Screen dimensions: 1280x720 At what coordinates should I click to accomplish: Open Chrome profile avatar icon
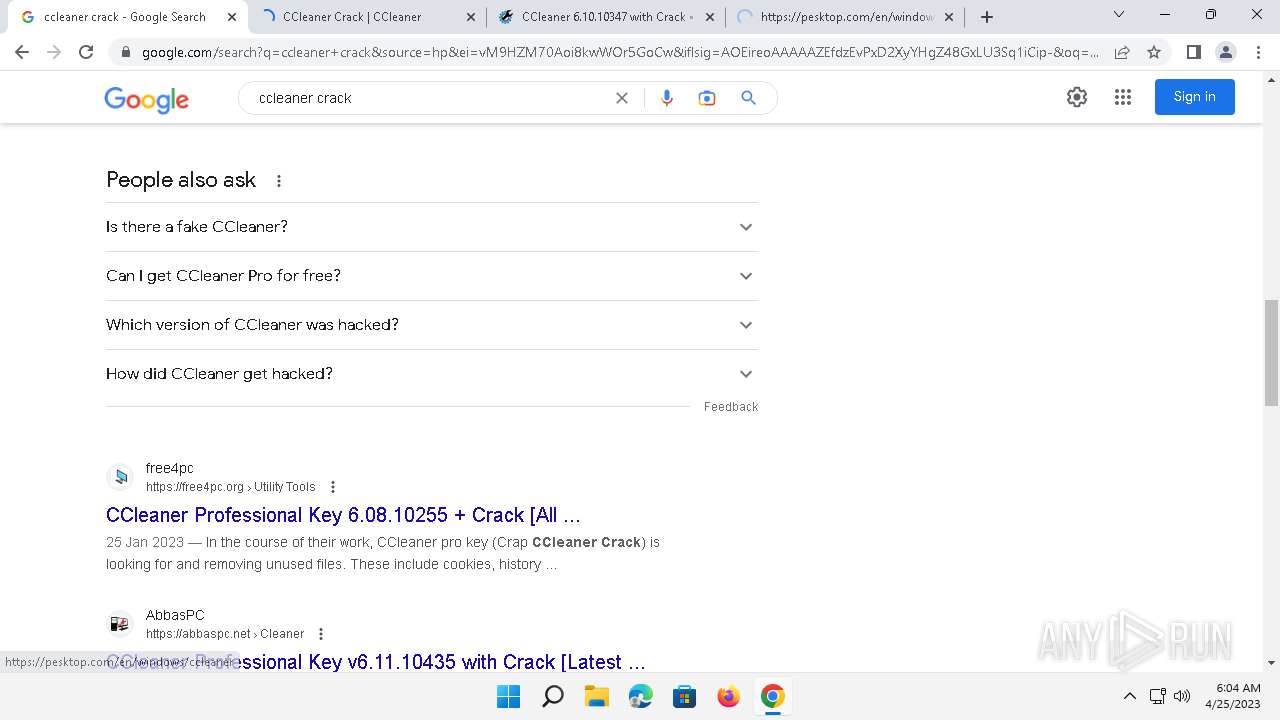point(1225,52)
